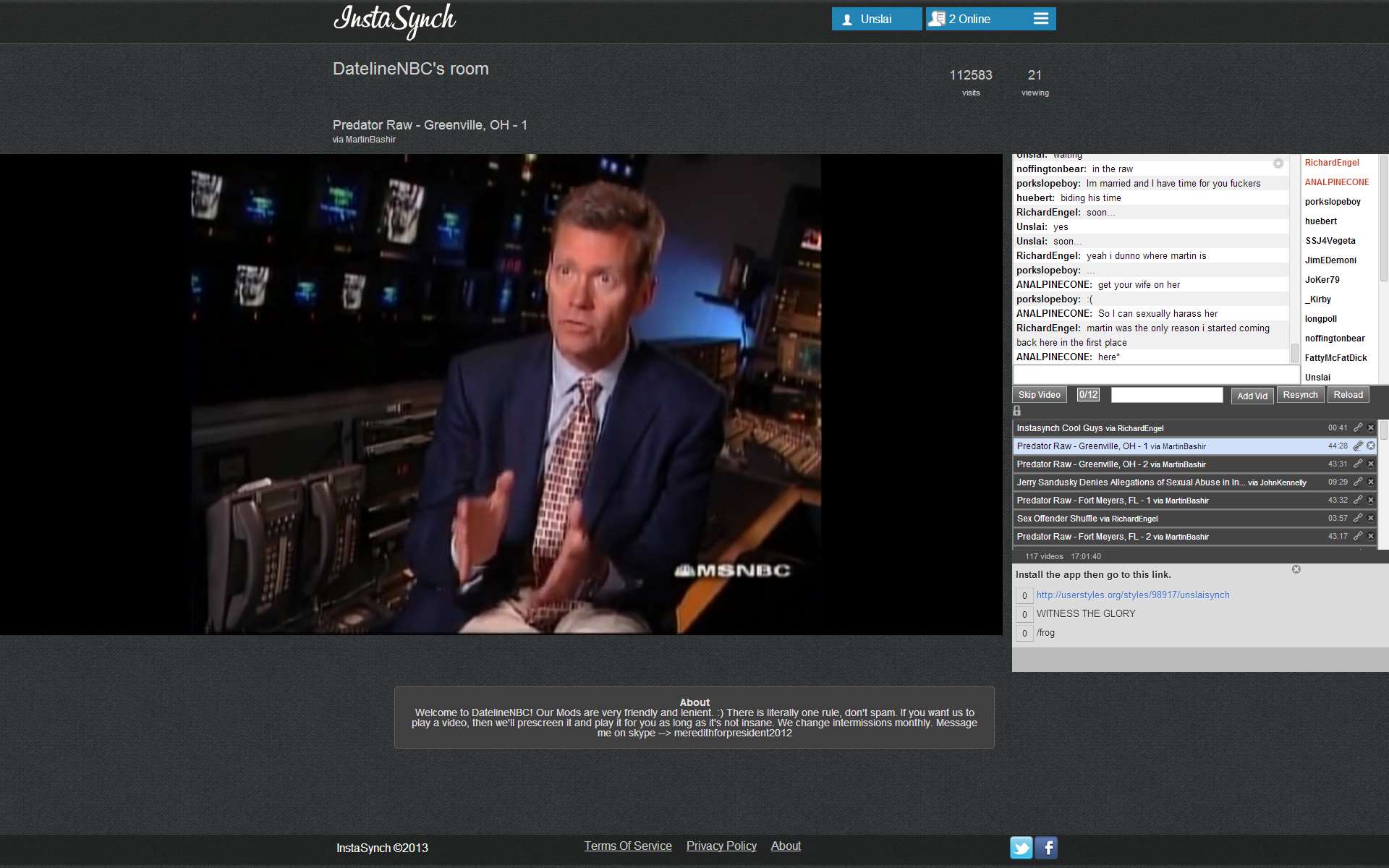The image size is (1389, 868).
Task: Click the InstaSynch logo
Action: [395, 21]
